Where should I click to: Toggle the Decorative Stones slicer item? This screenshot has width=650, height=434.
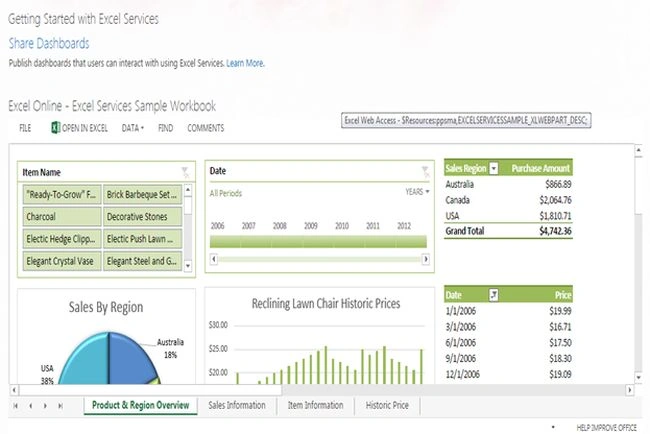(x=143, y=217)
